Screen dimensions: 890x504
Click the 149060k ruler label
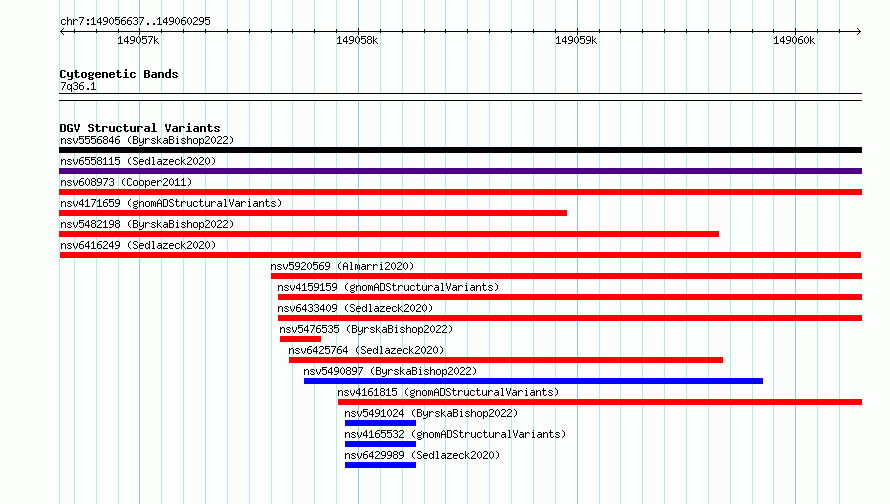pyautogui.click(x=794, y=40)
